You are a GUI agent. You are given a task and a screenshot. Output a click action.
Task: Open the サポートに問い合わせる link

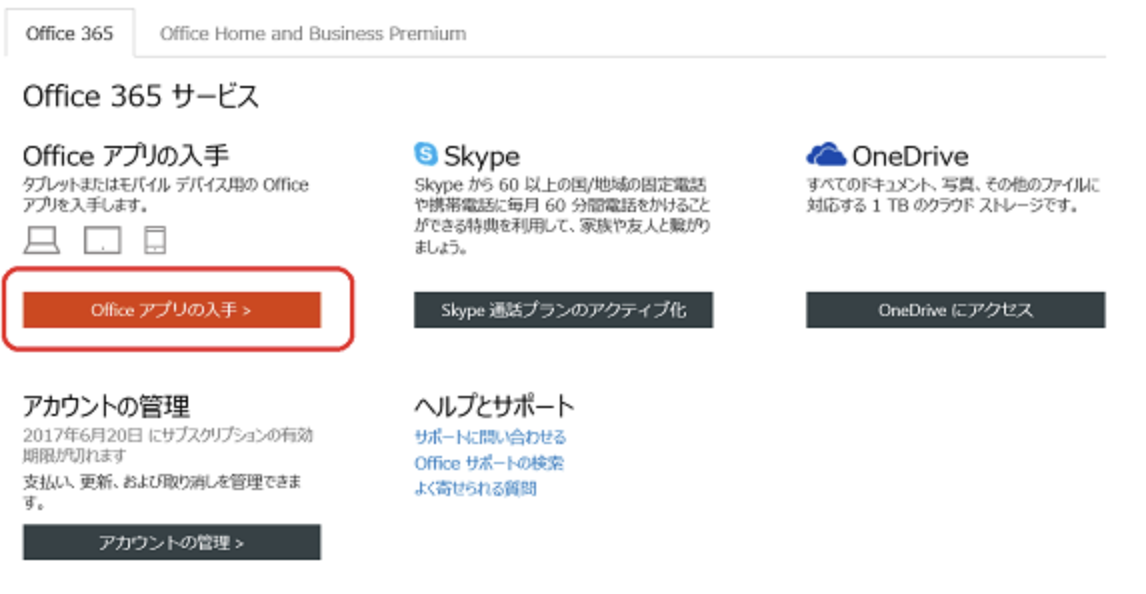pos(490,437)
